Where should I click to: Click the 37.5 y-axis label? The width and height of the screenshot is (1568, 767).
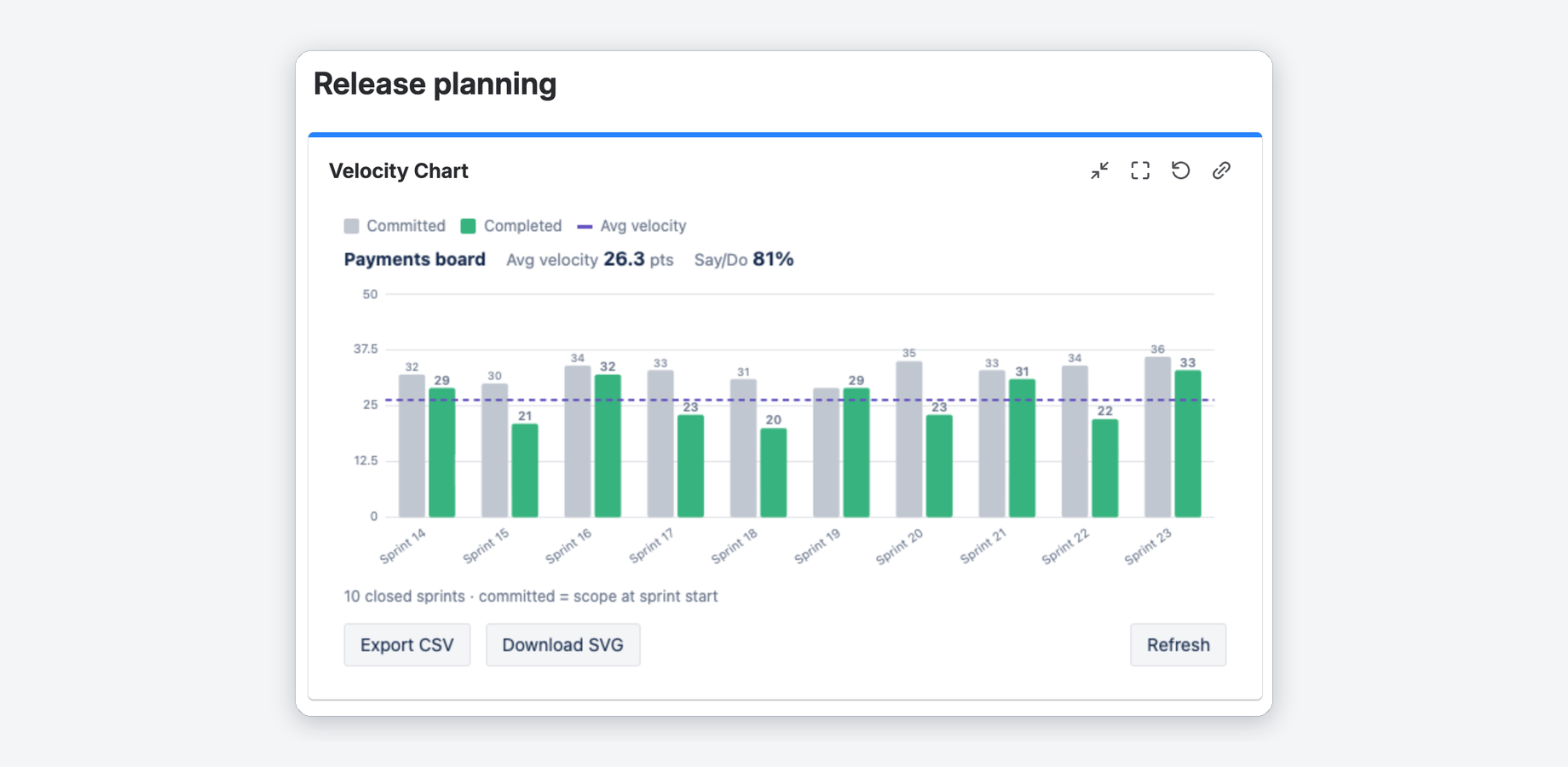point(366,349)
